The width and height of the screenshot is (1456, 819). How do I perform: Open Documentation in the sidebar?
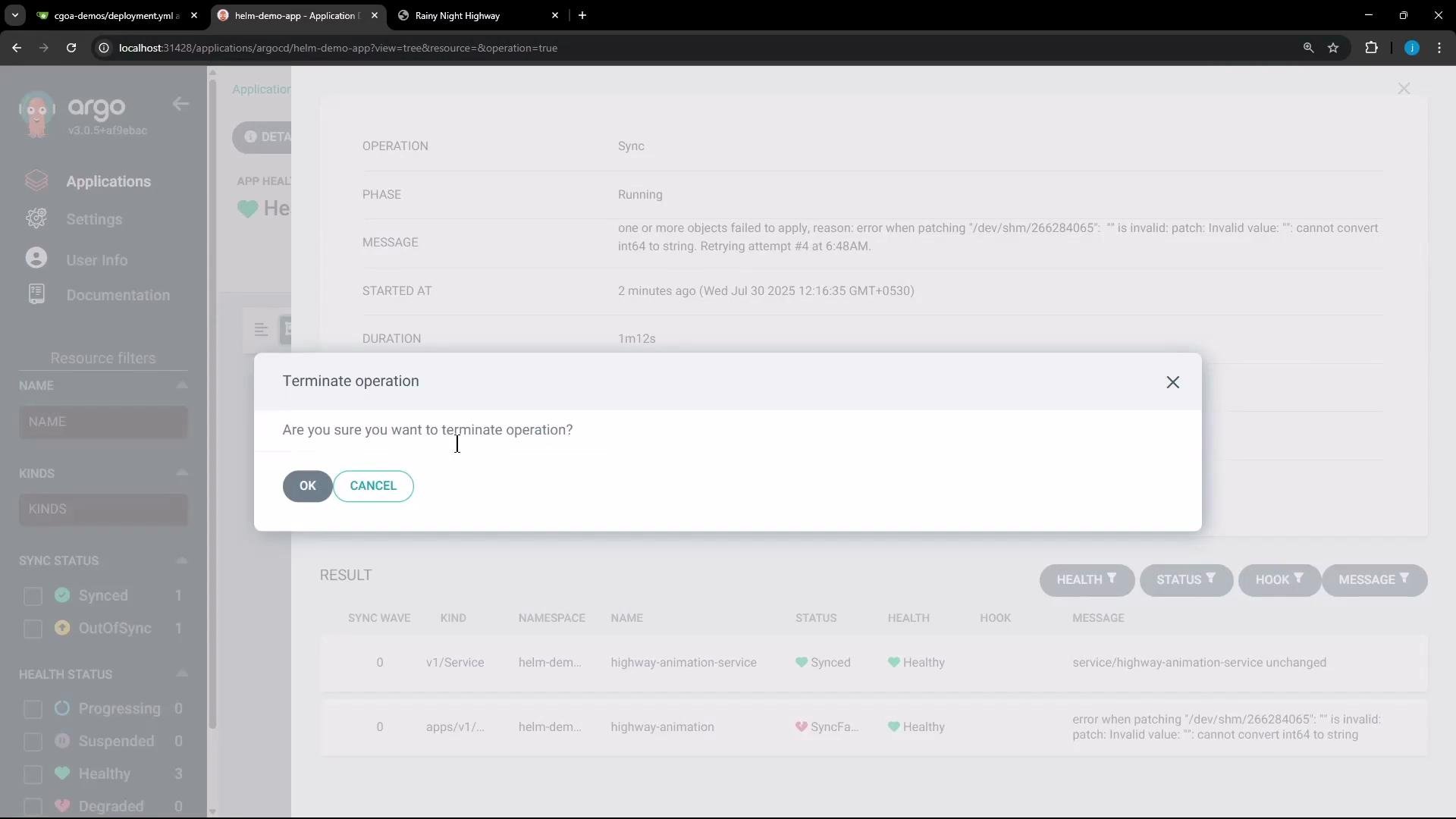coord(118,295)
